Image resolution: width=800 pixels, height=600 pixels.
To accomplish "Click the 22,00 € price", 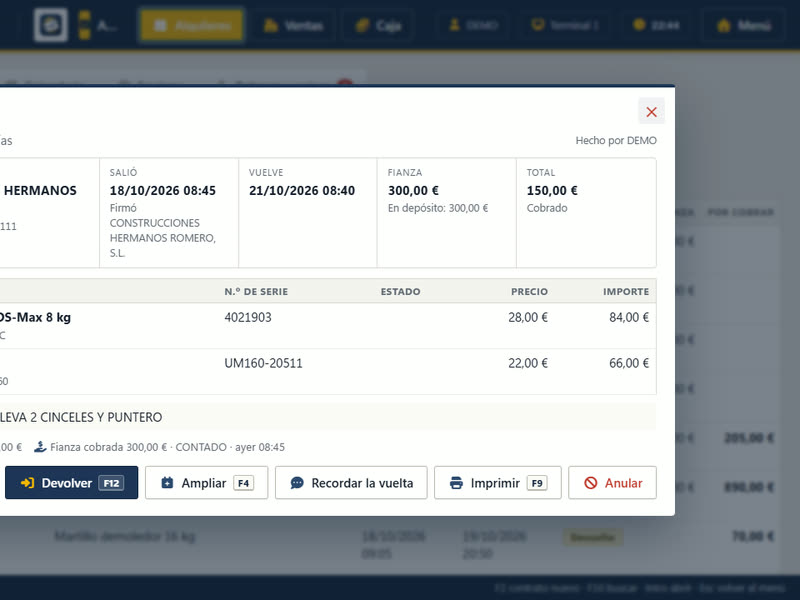I will click(x=528, y=363).
